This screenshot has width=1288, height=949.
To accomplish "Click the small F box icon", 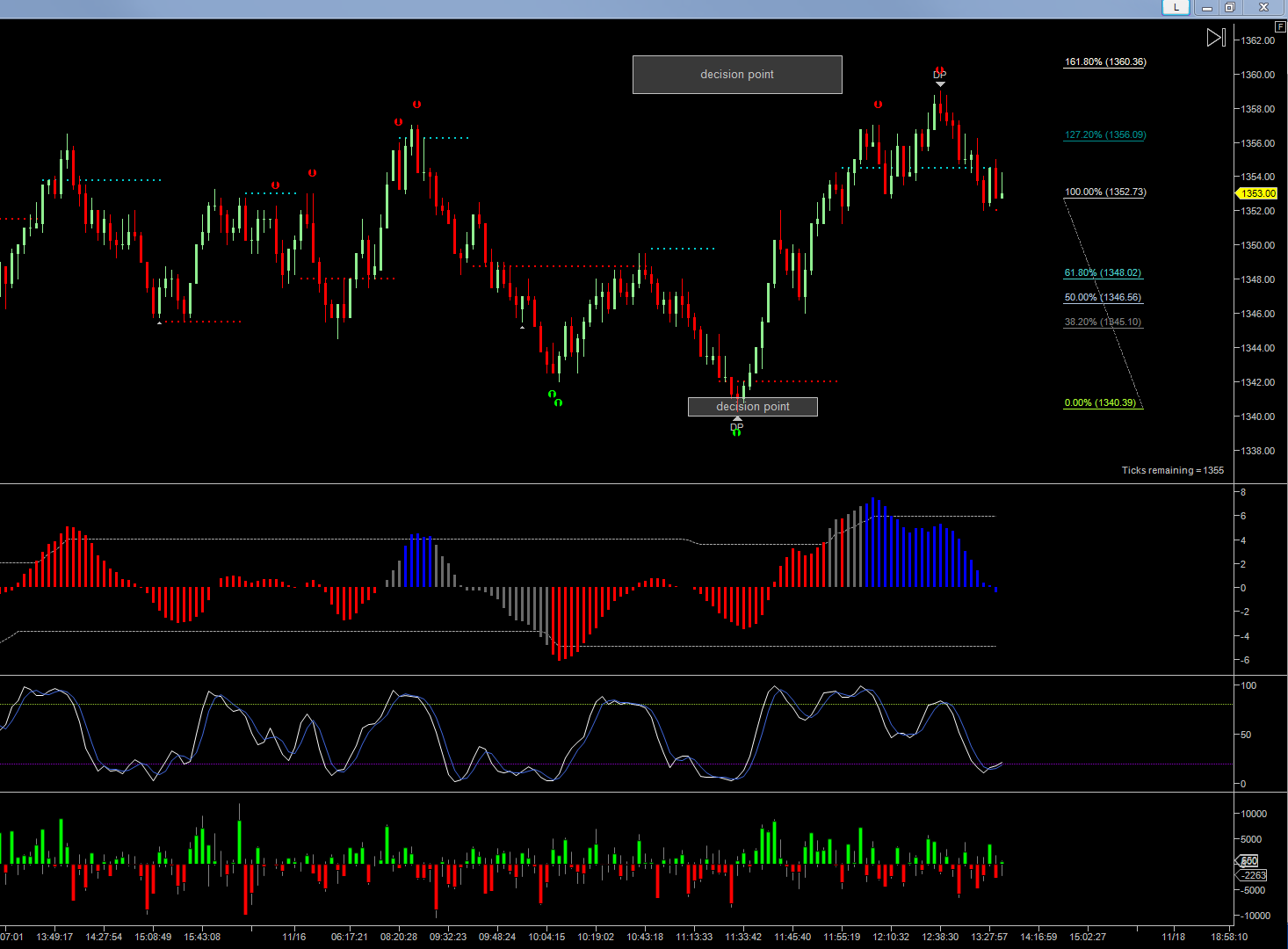I will point(1280,27).
